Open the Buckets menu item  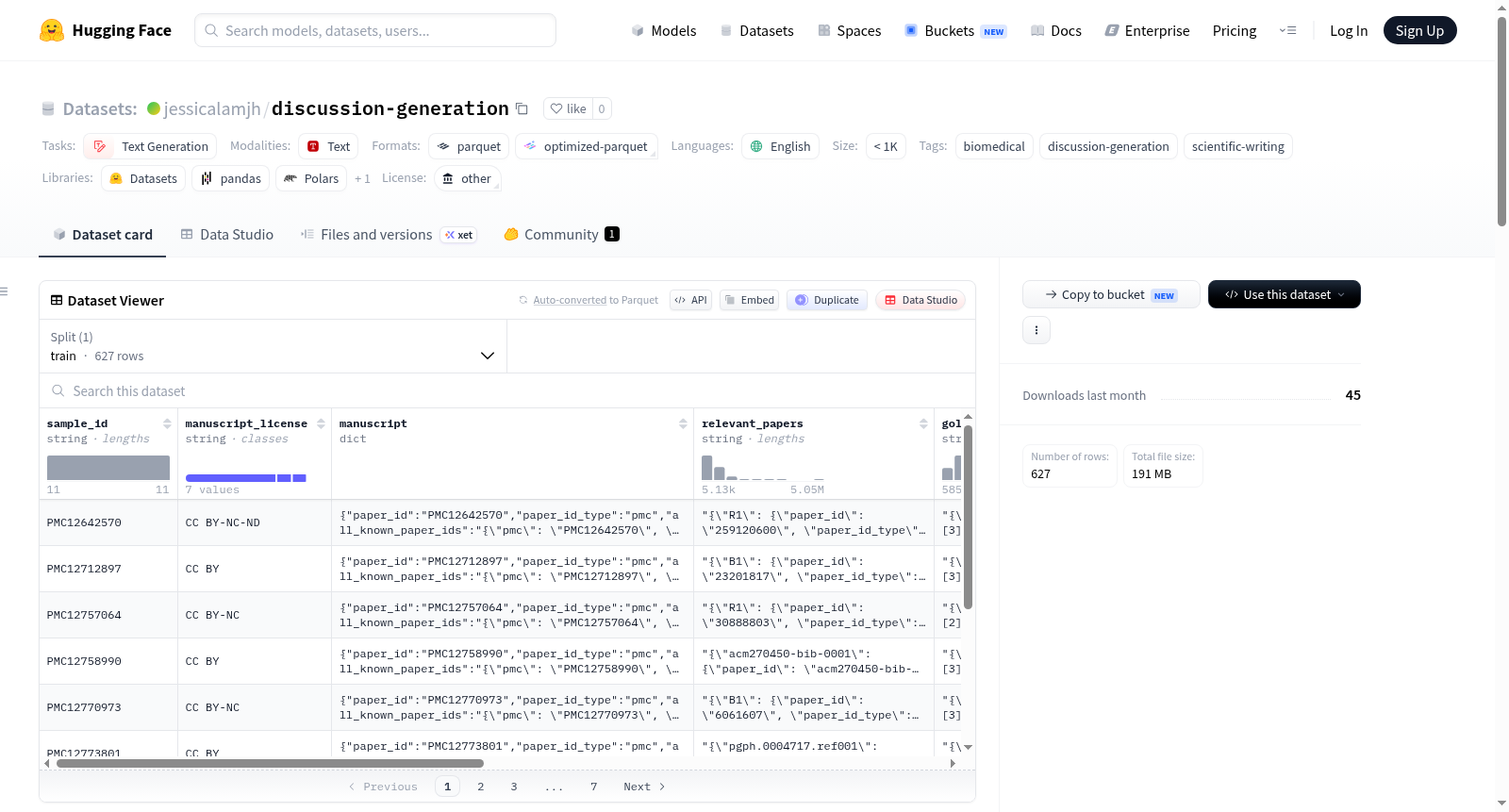955,30
